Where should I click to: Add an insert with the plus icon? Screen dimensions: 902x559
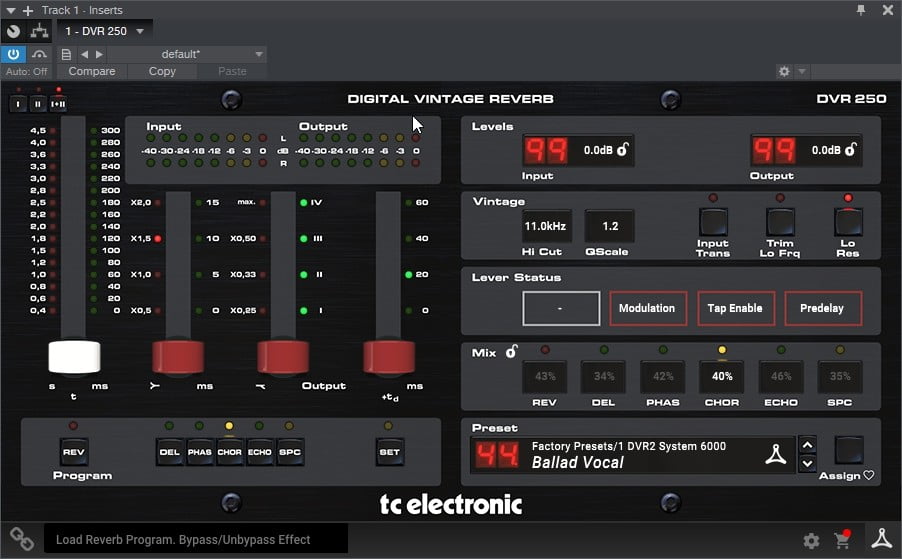coord(28,10)
